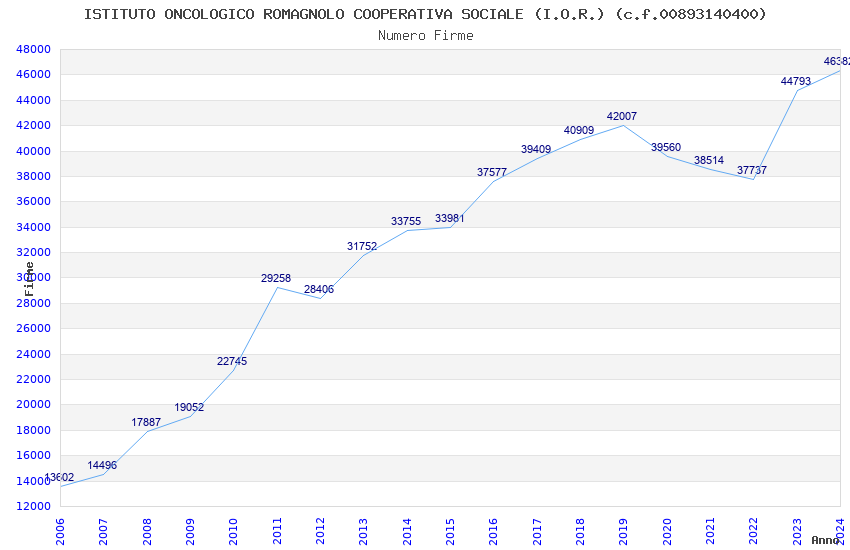Click x-axis year 2021
850x550 pixels.
[710, 532]
